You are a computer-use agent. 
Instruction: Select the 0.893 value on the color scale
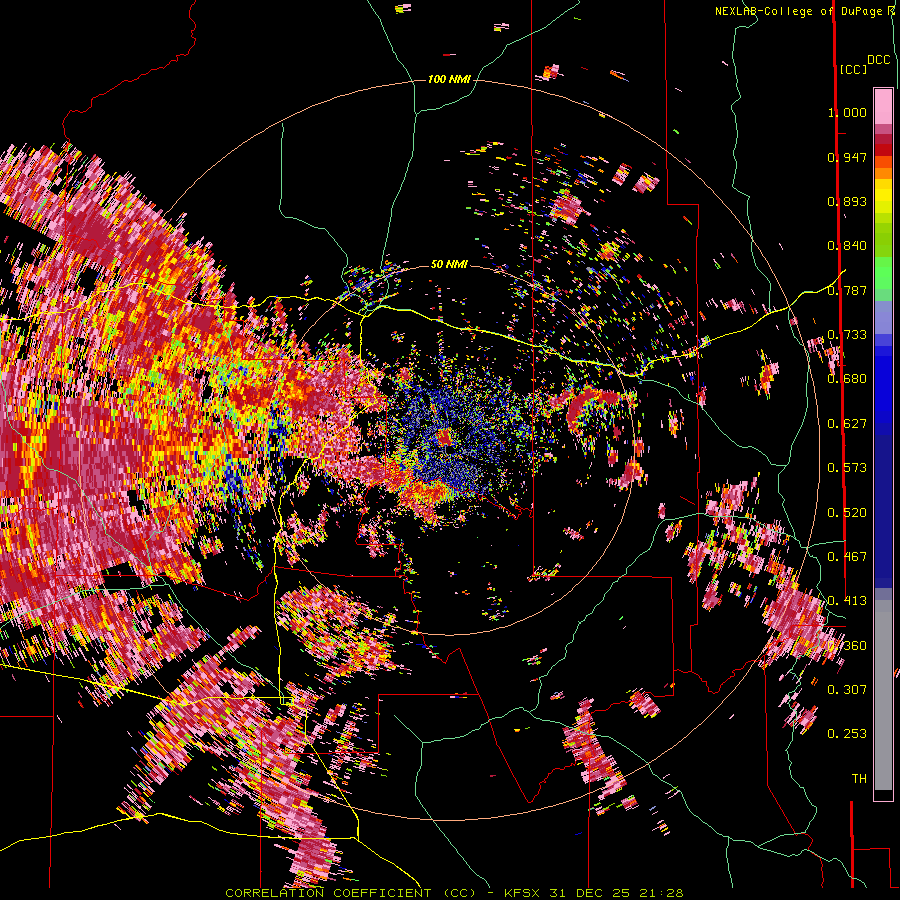[x=847, y=201]
